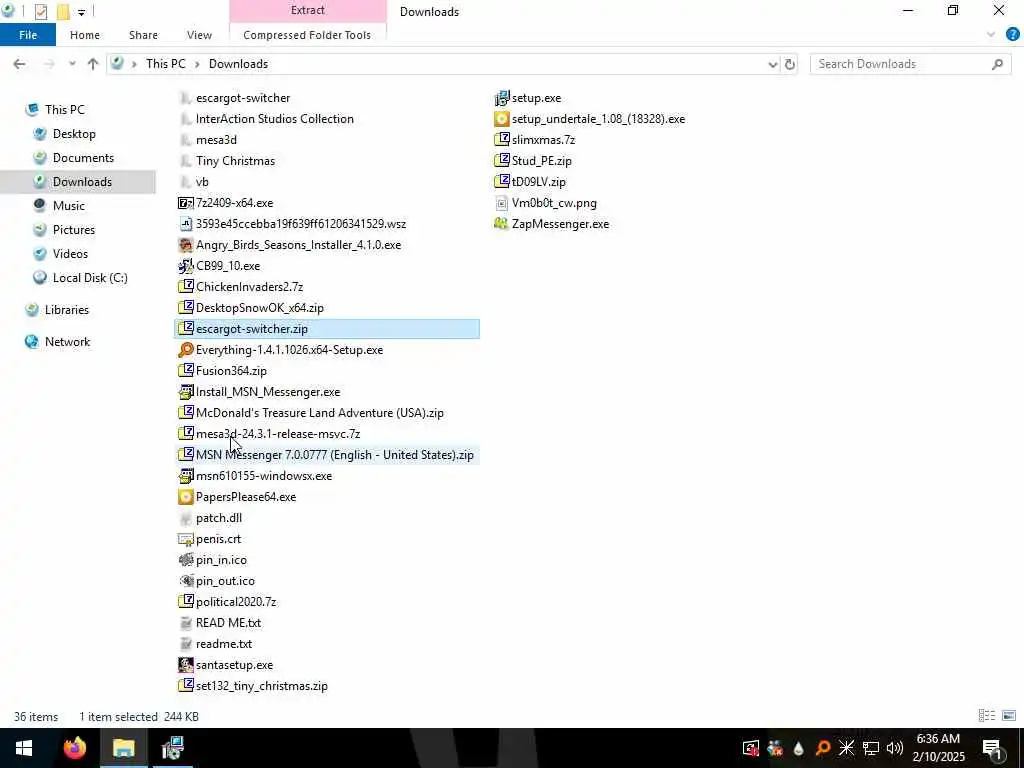Refresh the Downloads folder
1024x768 pixels.
click(x=790, y=64)
